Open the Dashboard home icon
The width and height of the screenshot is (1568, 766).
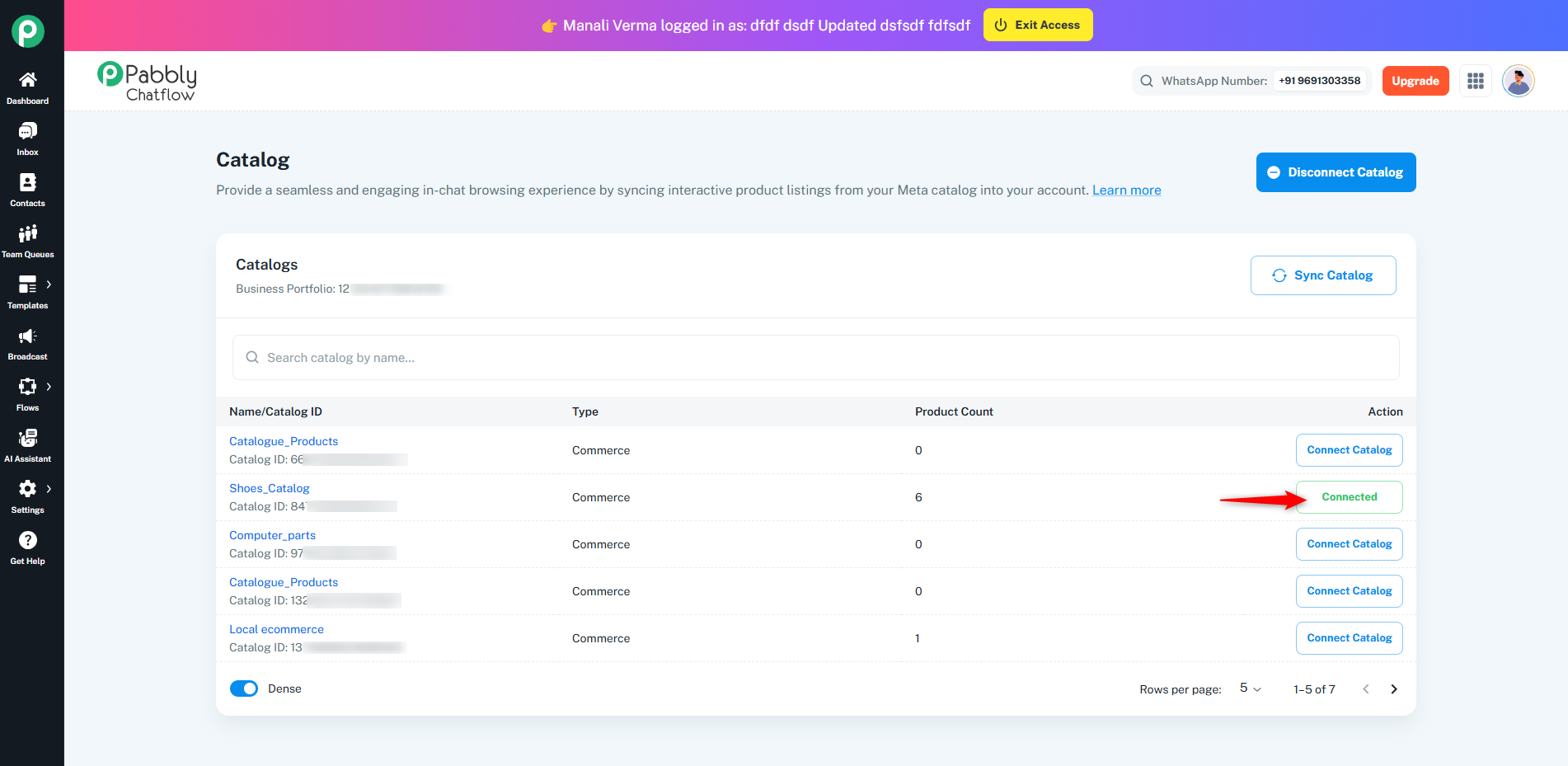(28, 80)
